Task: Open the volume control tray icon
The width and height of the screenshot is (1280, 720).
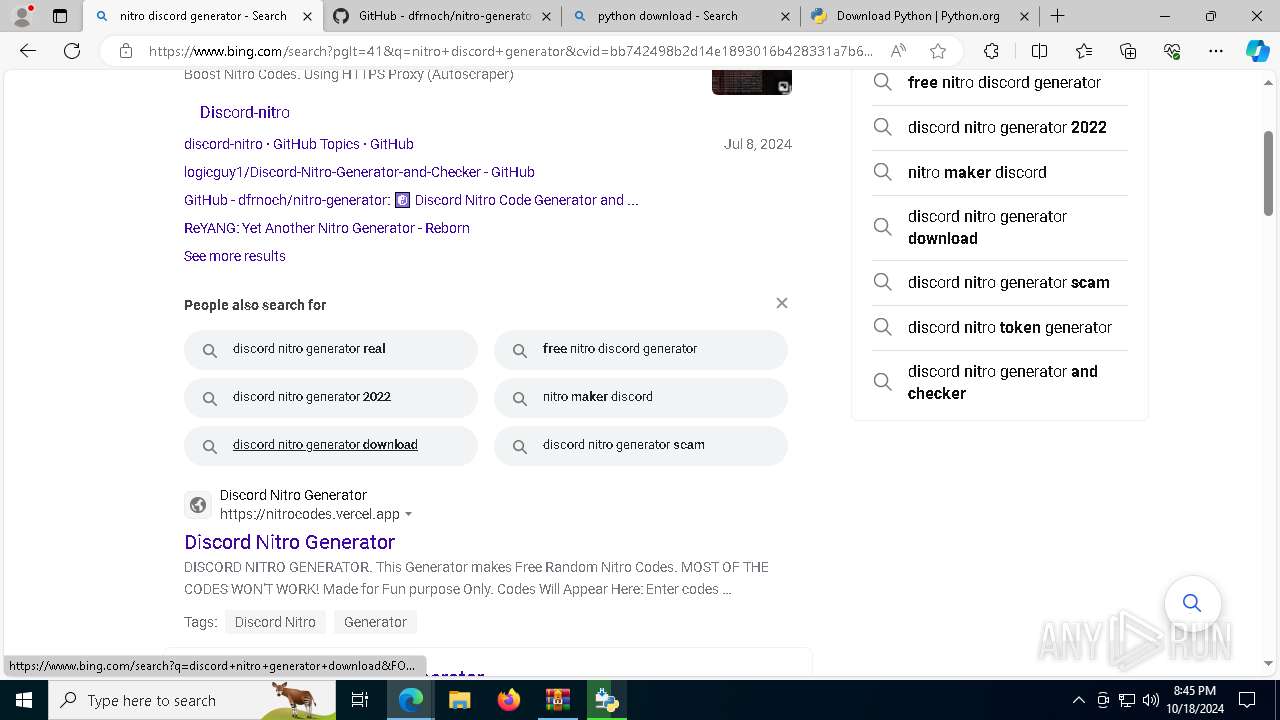Action: (1150, 700)
